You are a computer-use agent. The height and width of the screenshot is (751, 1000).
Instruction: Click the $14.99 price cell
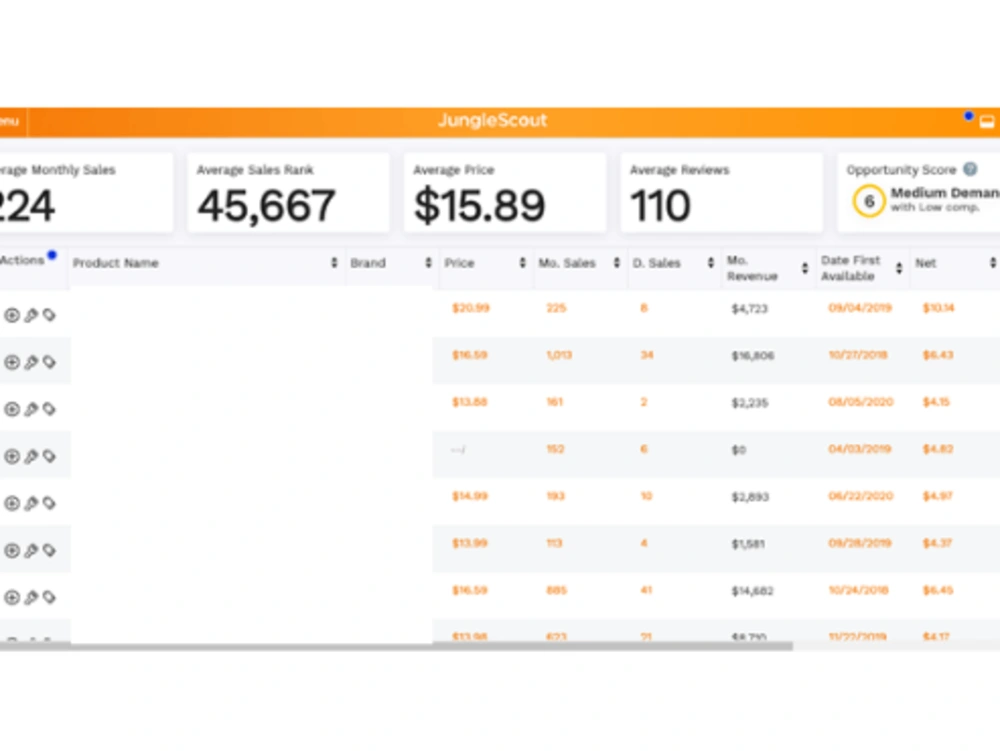470,496
